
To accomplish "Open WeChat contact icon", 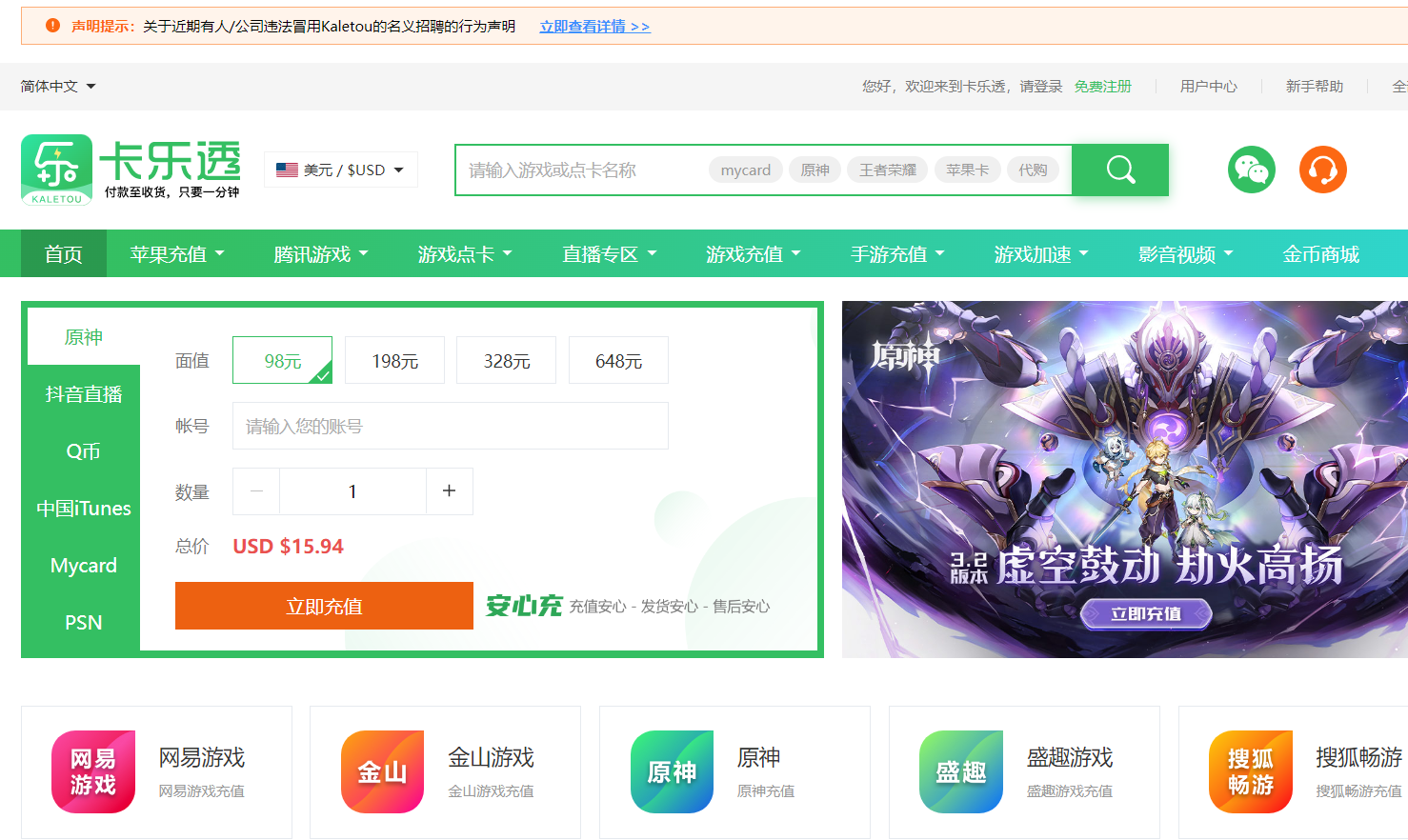I will pos(1252,170).
